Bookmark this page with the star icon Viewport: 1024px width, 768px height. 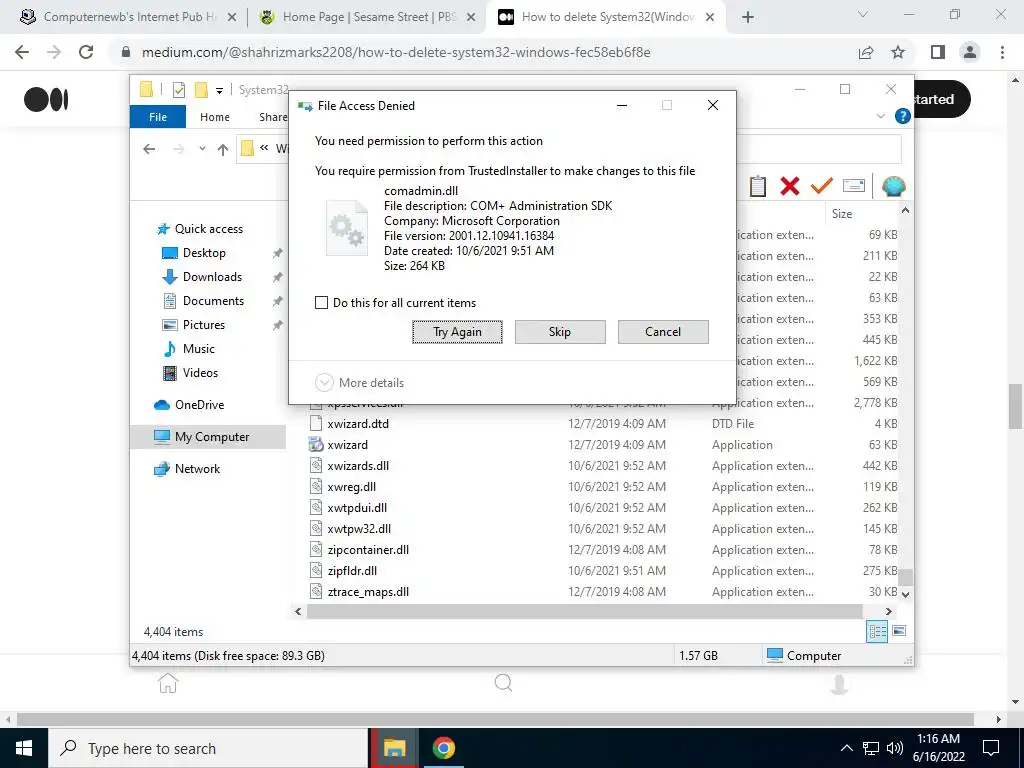pos(898,52)
